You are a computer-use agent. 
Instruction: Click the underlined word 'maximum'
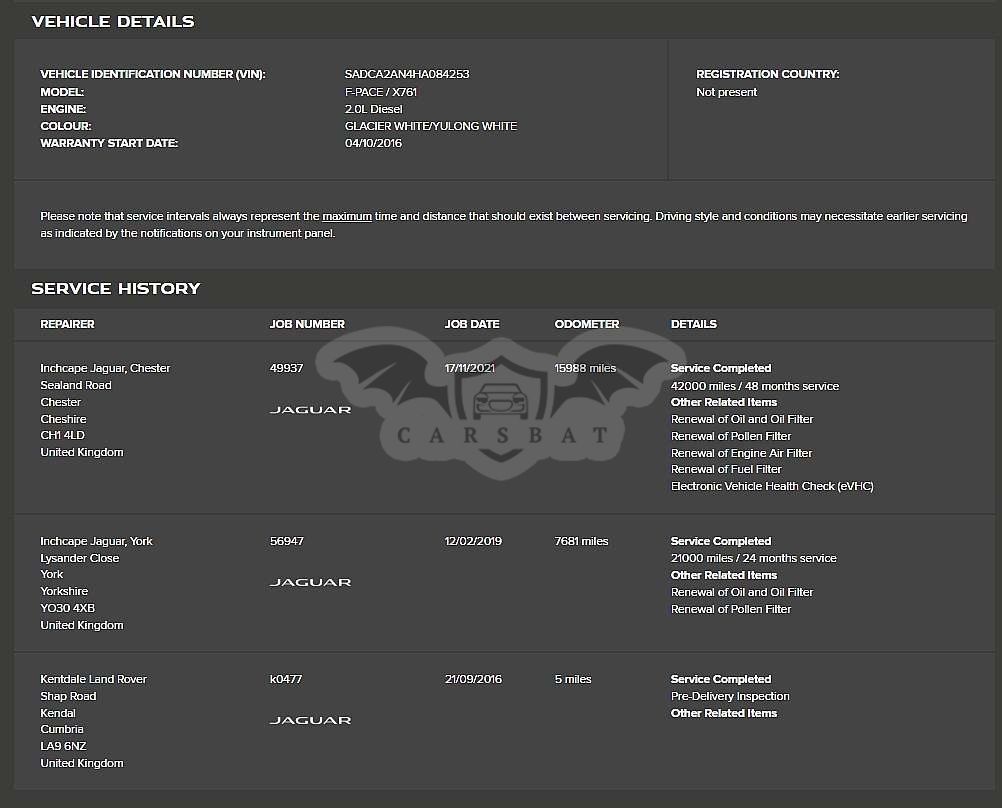click(347, 217)
